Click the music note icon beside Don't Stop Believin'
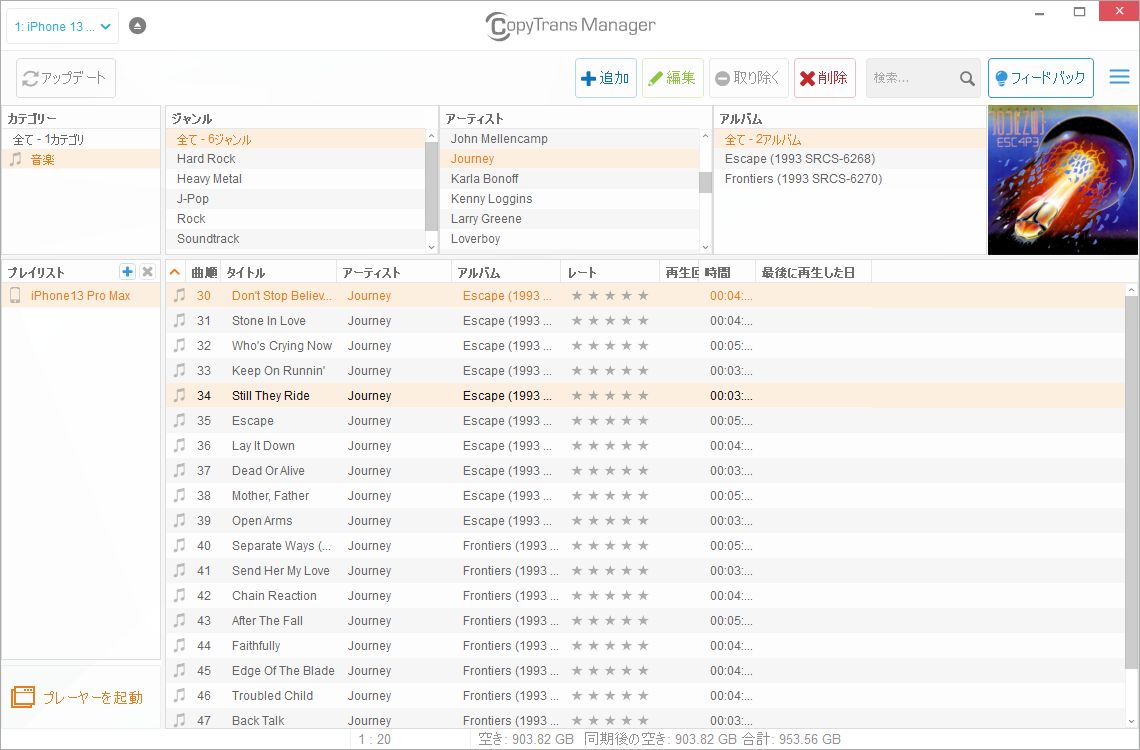The height and width of the screenshot is (750, 1140). [180, 295]
